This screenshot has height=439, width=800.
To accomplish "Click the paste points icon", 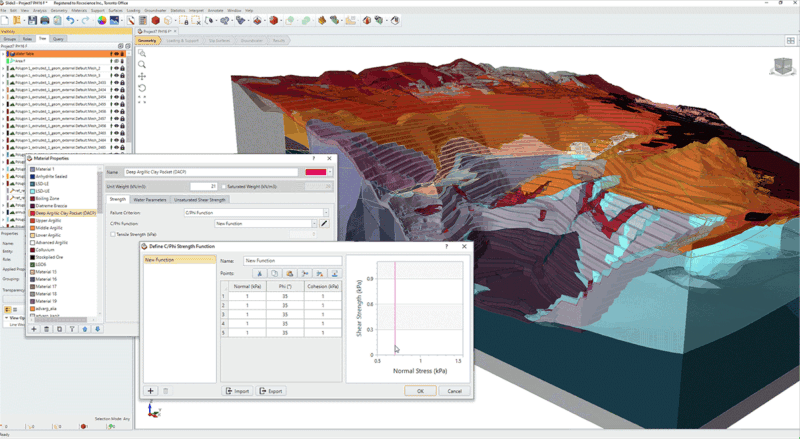I will click(289, 274).
